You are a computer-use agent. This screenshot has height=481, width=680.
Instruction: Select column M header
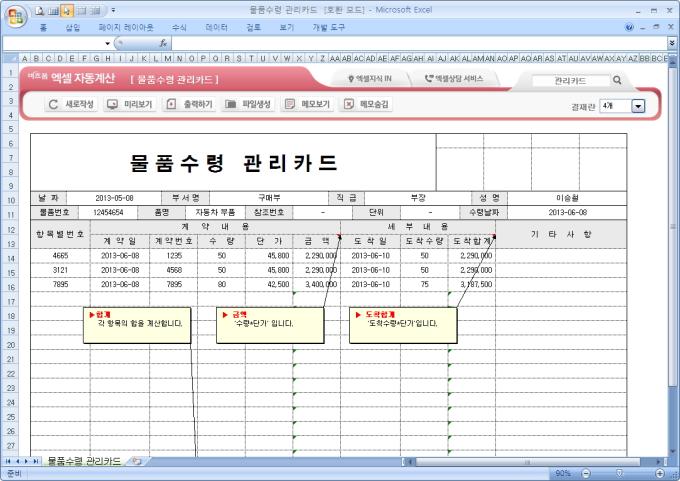click(167, 58)
